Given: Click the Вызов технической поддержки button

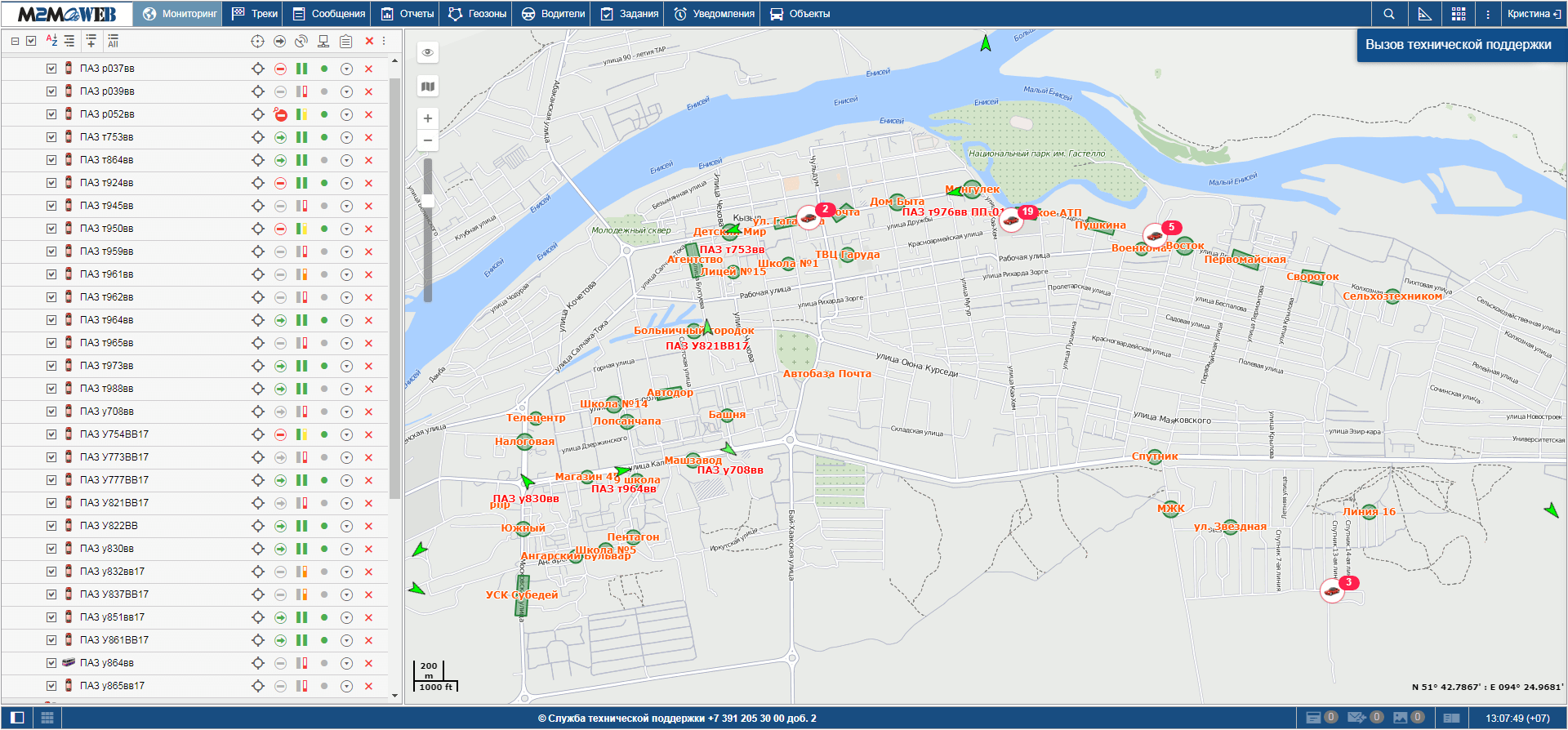Looking at the screenshot, I should [1458, 45].
